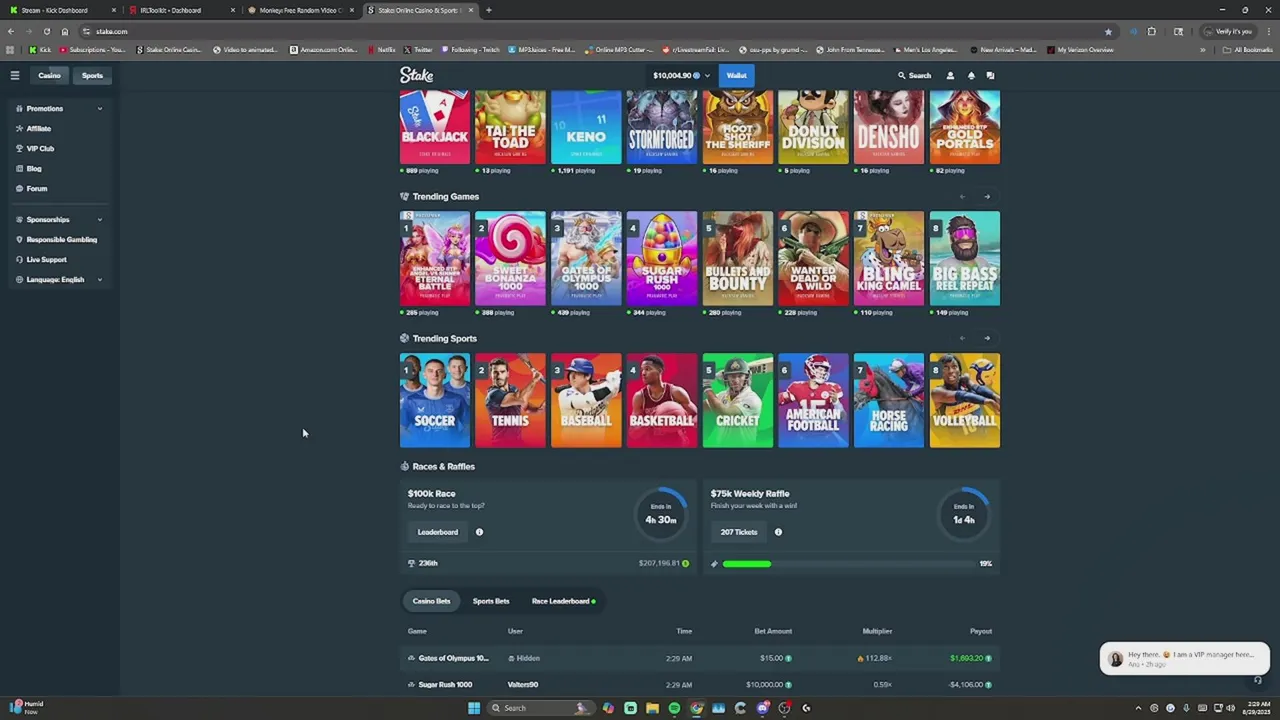Open the Blackjack game thumbnail

click(x=435, y=127)
